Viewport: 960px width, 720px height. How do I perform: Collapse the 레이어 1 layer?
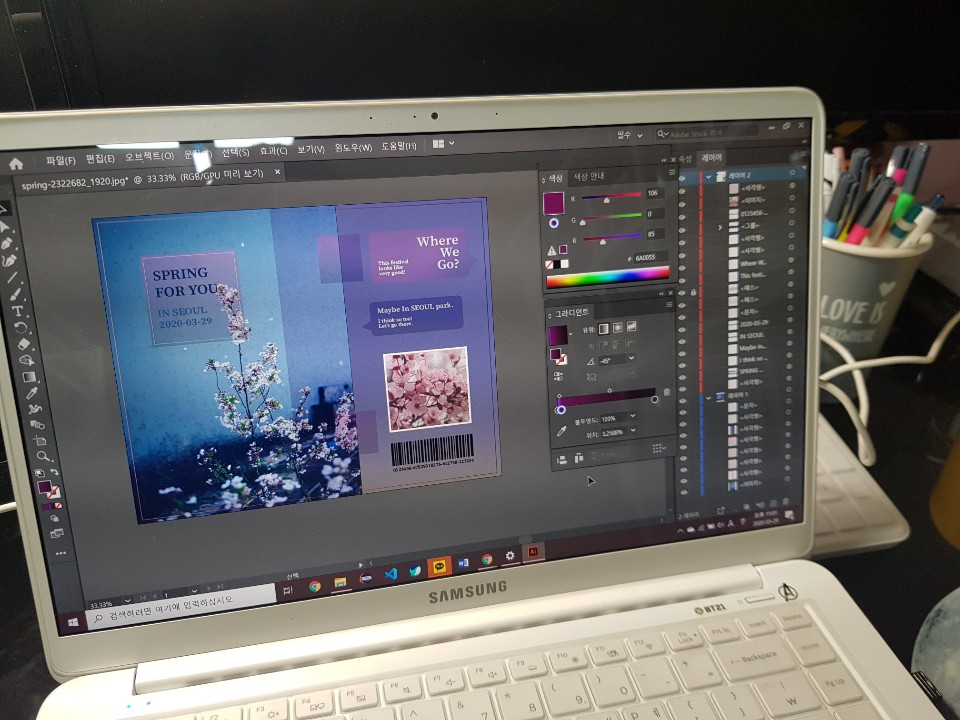708,397
